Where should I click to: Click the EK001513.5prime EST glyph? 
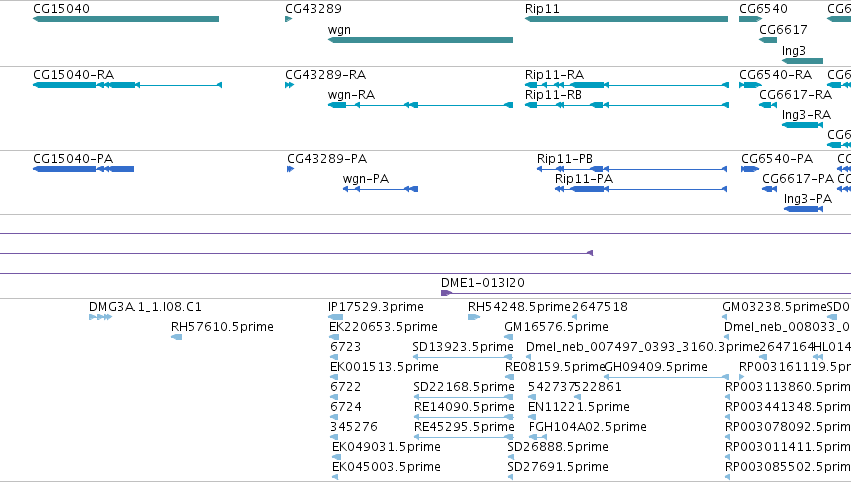coord(334,377)
